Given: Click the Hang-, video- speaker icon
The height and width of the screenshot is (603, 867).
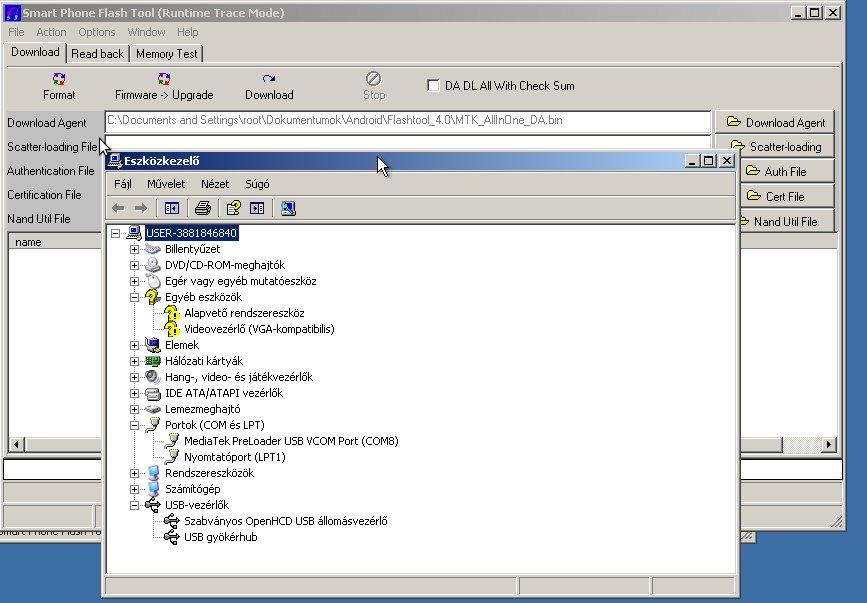Looking at the screenshot, I should tap(153, 377).
